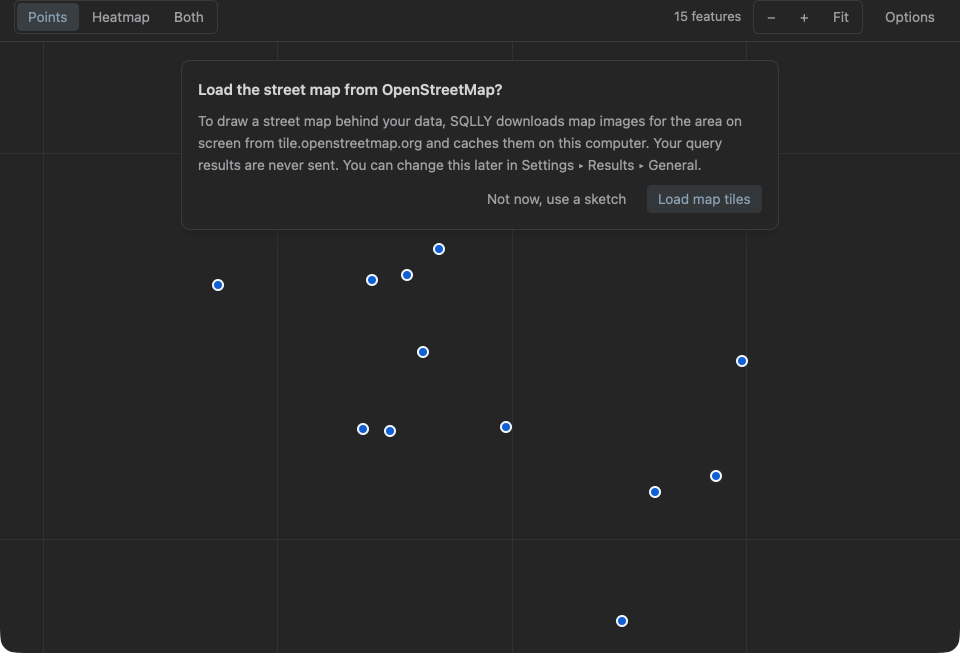Fit all features in view
The image size is (960, 653).
[841, 17]
